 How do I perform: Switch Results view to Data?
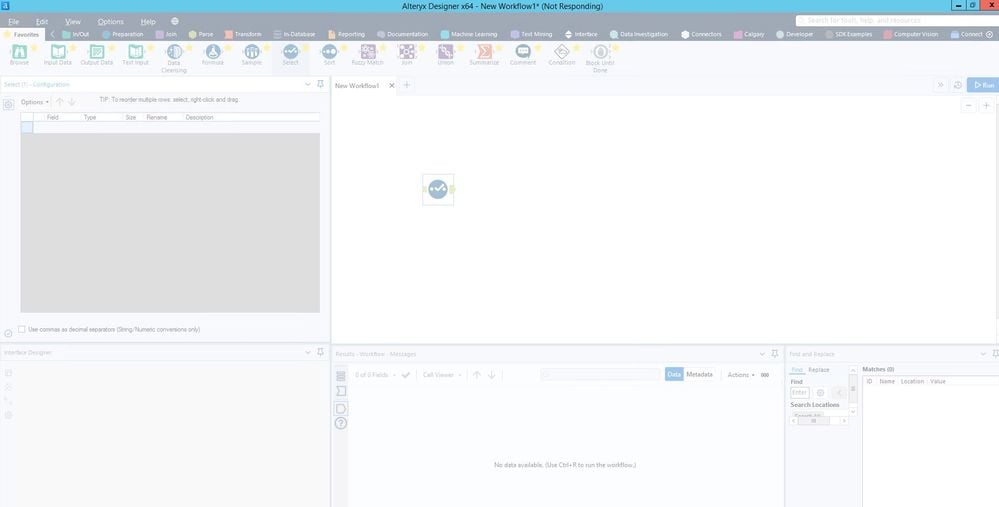(674, 375)
